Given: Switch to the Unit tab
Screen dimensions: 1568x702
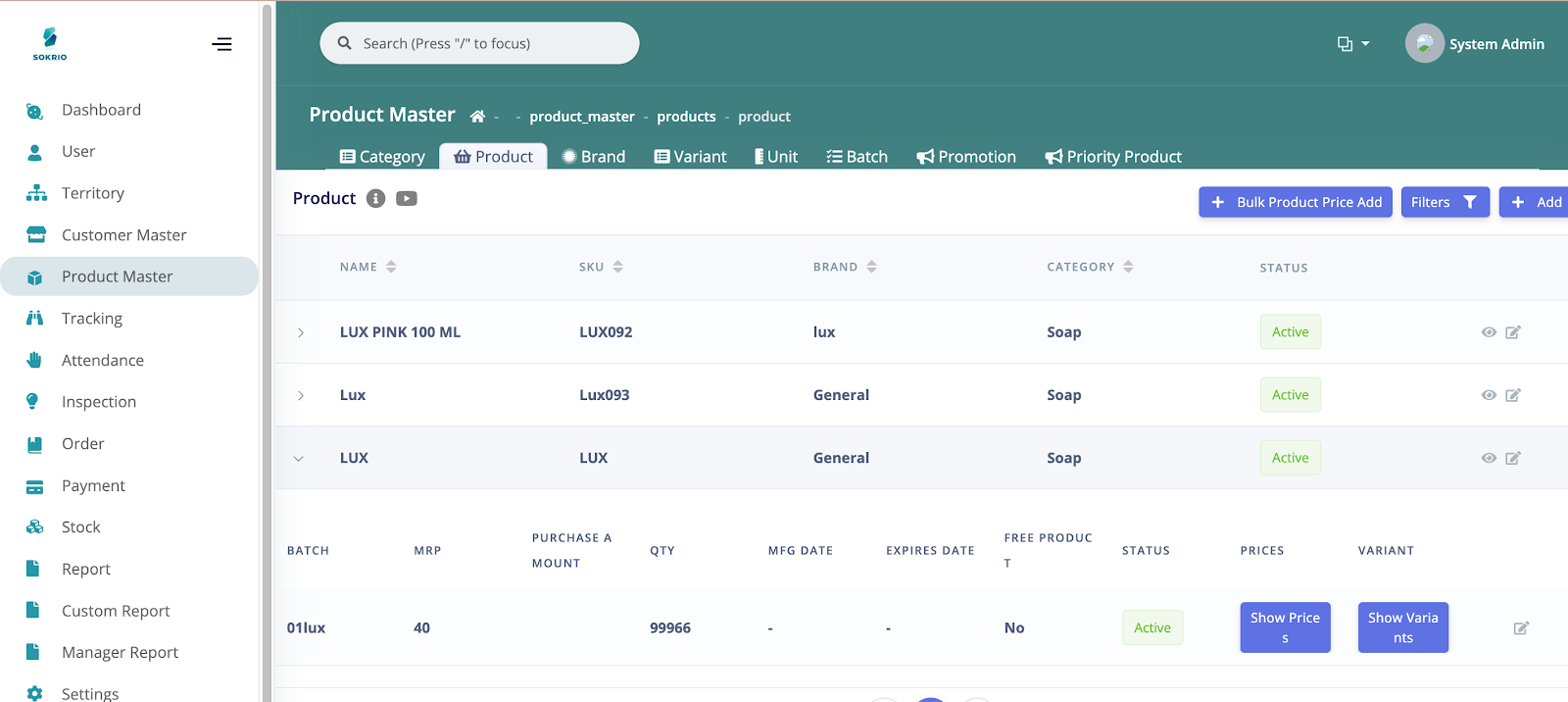Looking at the screenshot, I should pyautogui.click(x=776, y=157).
